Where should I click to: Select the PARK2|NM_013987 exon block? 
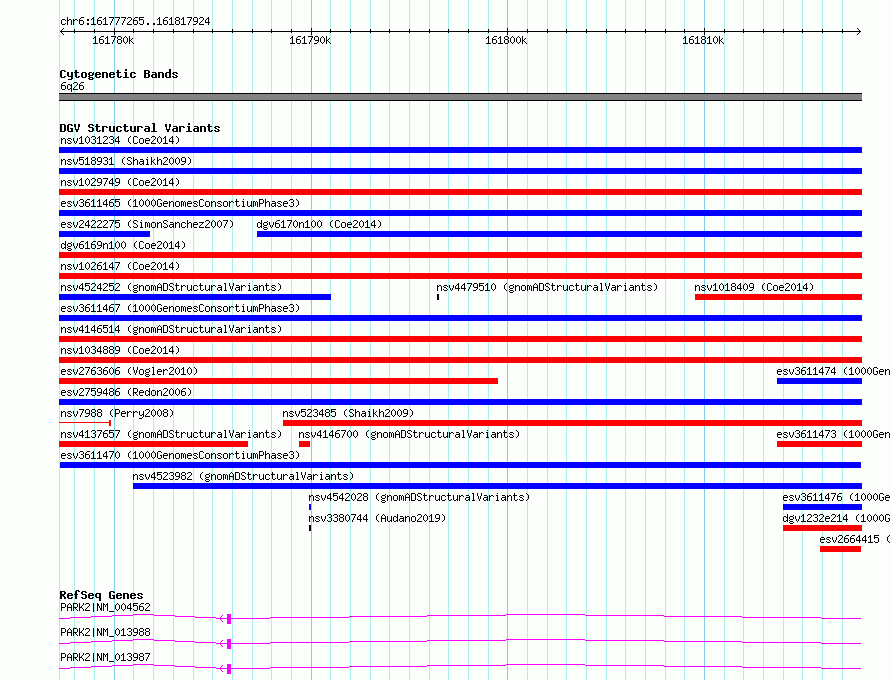coord(229,669)
